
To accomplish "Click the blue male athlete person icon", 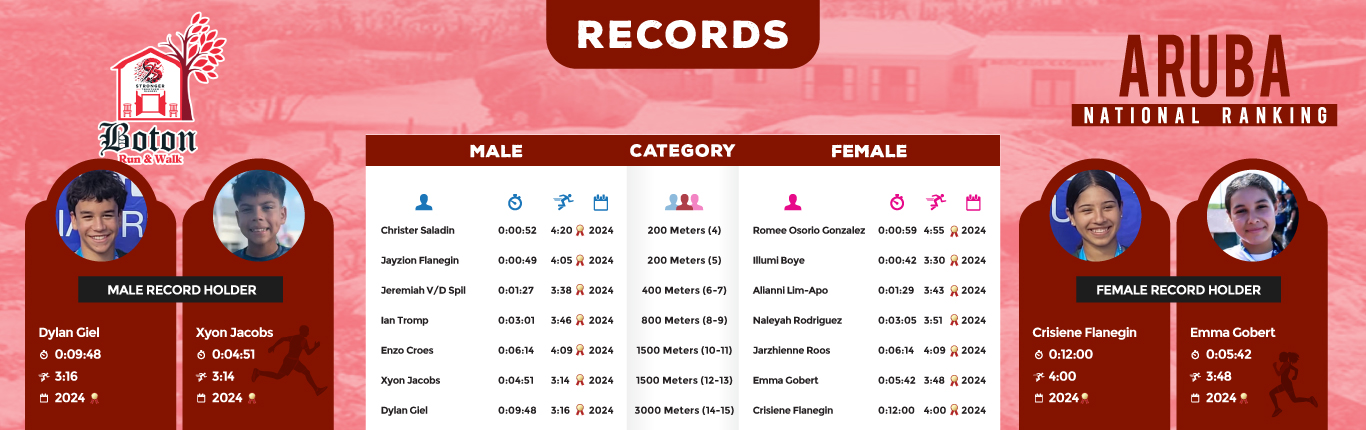I will [423, 202].
